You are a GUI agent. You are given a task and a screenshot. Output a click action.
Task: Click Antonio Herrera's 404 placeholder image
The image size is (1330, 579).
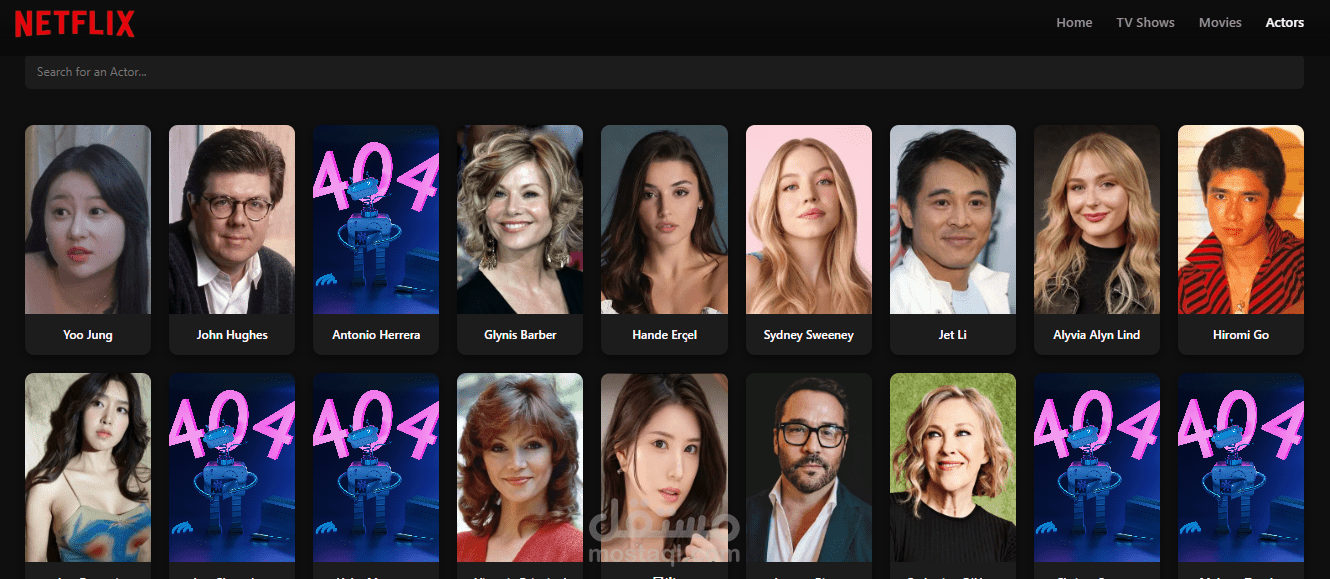[376, 220]
